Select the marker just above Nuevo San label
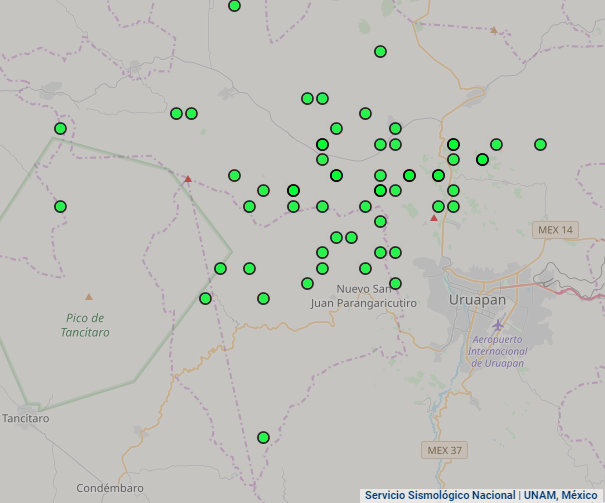 [x=395, y=283]
